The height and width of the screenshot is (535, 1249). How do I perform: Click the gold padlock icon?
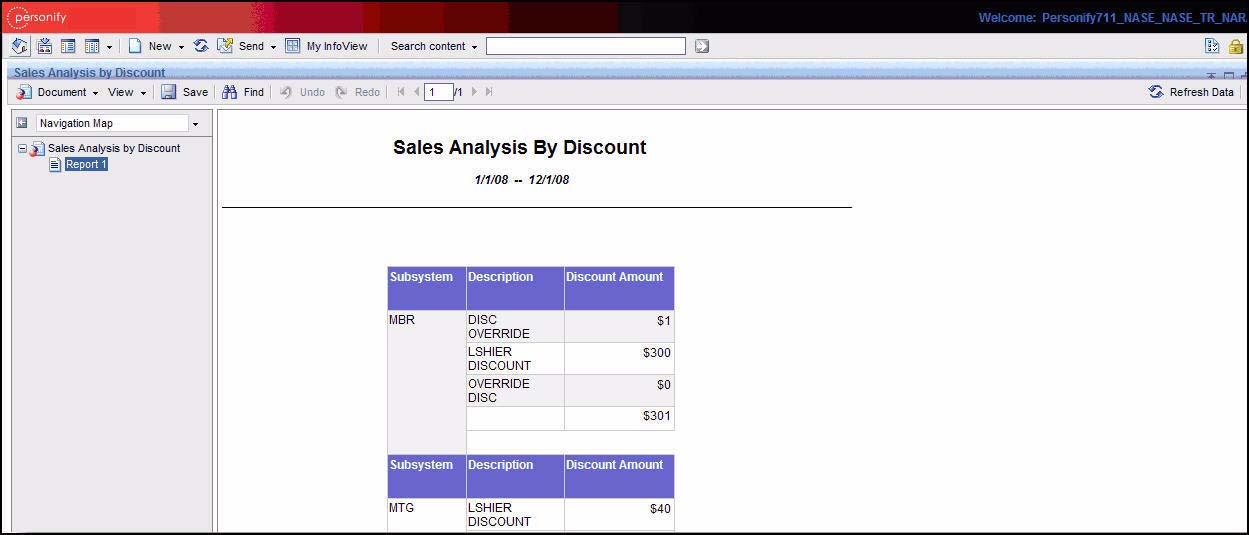[x=1236, y=46]
